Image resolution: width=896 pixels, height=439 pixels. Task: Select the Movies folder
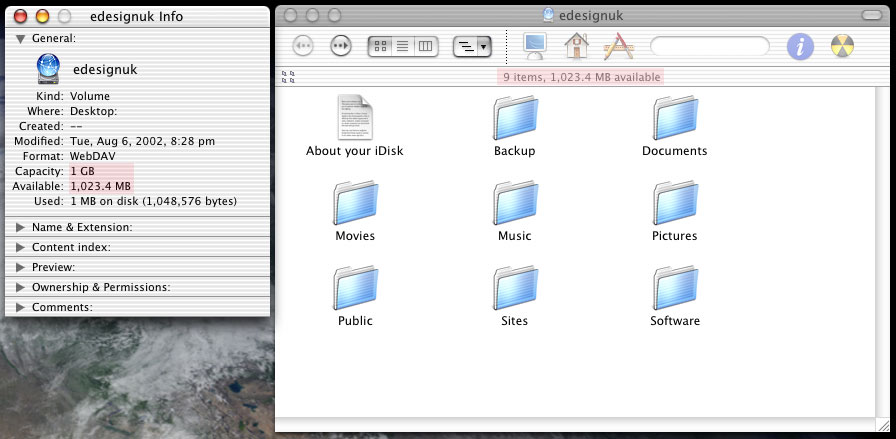point(355,211)
